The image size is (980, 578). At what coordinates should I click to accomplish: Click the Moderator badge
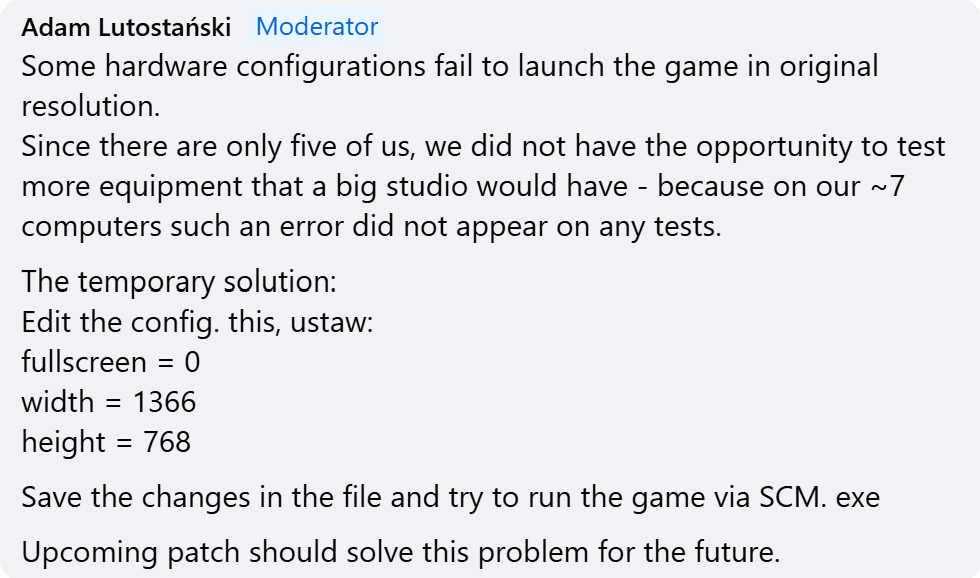point(317,26)
